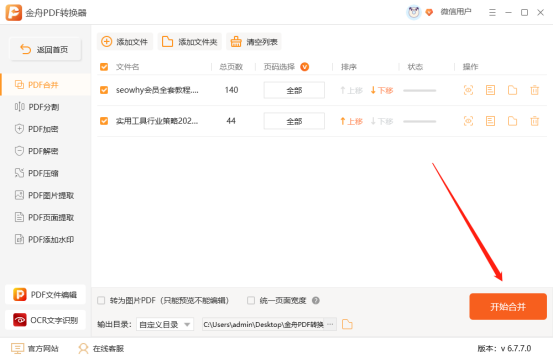Go to PDF压缩 in sidebar
Image resolution: width=553 pixels, height=360 pixels.
coord(45,173)
